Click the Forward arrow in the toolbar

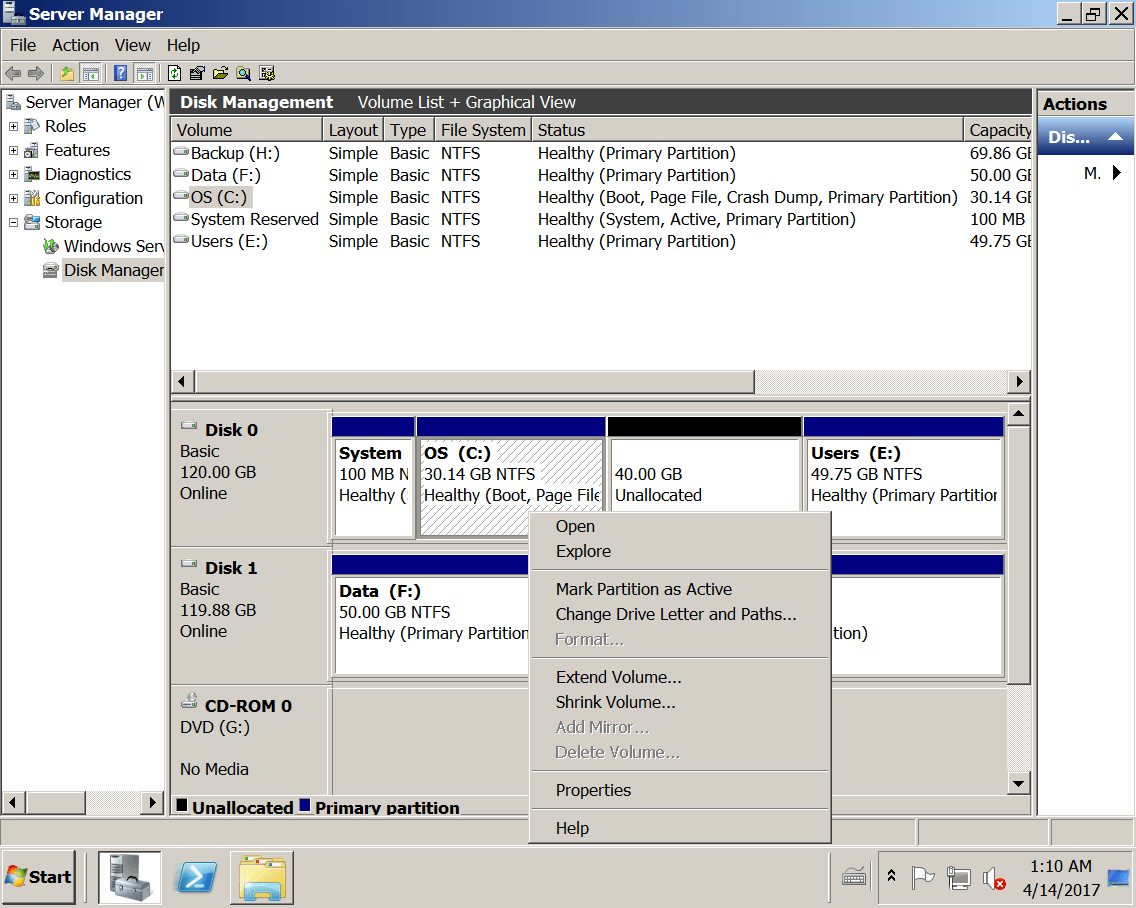(x=36, y=73)
